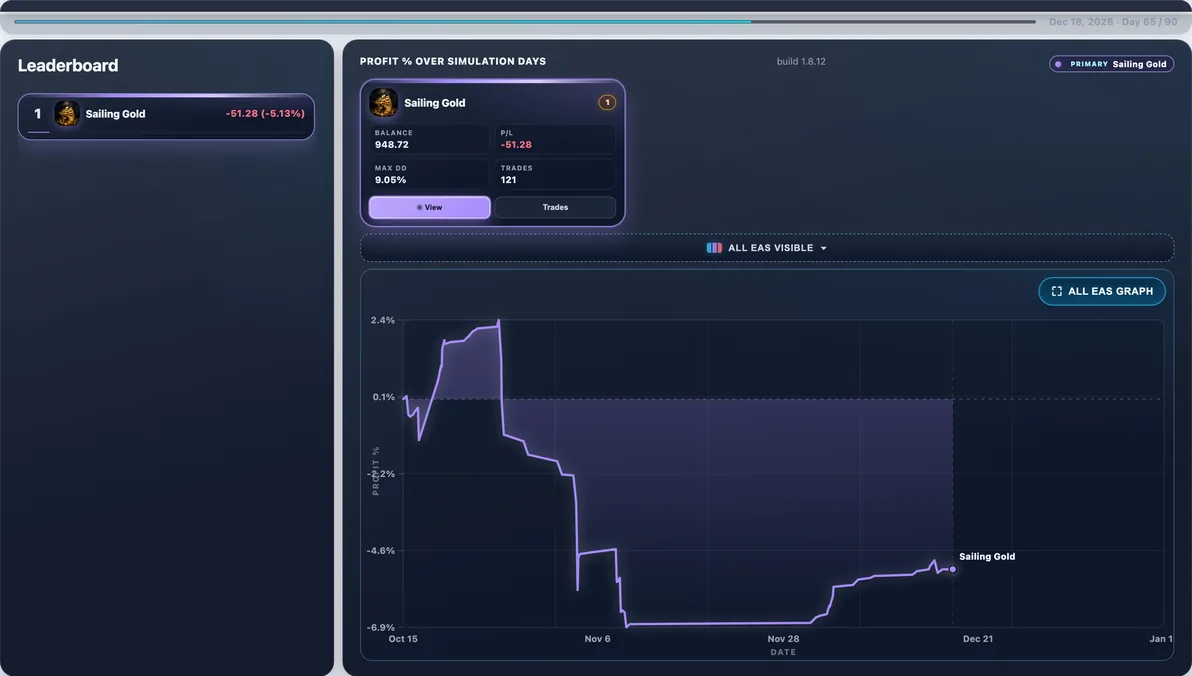The height and width of the screenshot is (676, 1192).
Task: Click the rank number 1 in leaderboard row
Action: point(37,114)
